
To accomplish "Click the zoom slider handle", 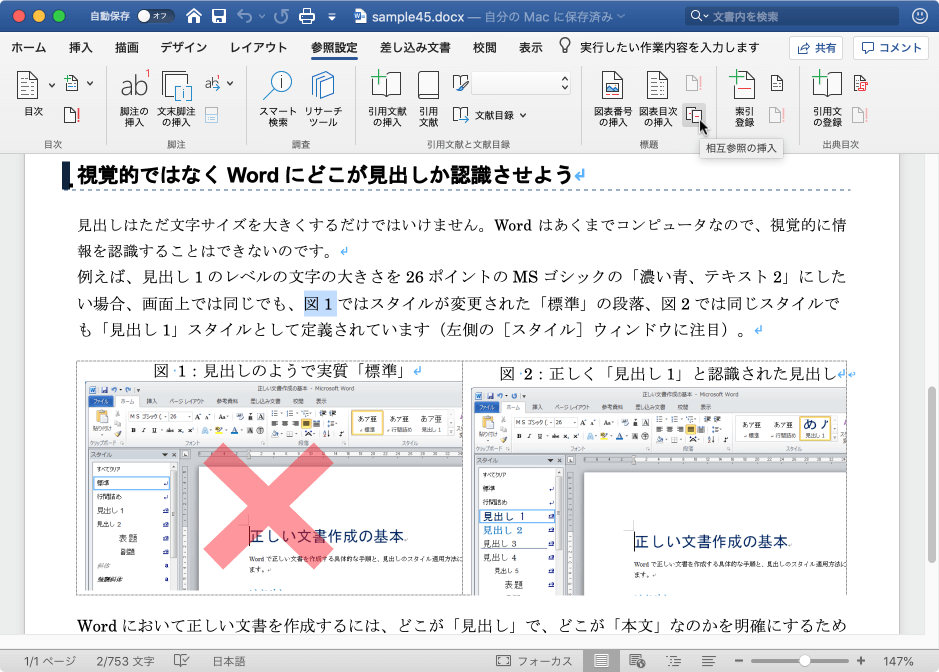I will click(x=804, y=661).
